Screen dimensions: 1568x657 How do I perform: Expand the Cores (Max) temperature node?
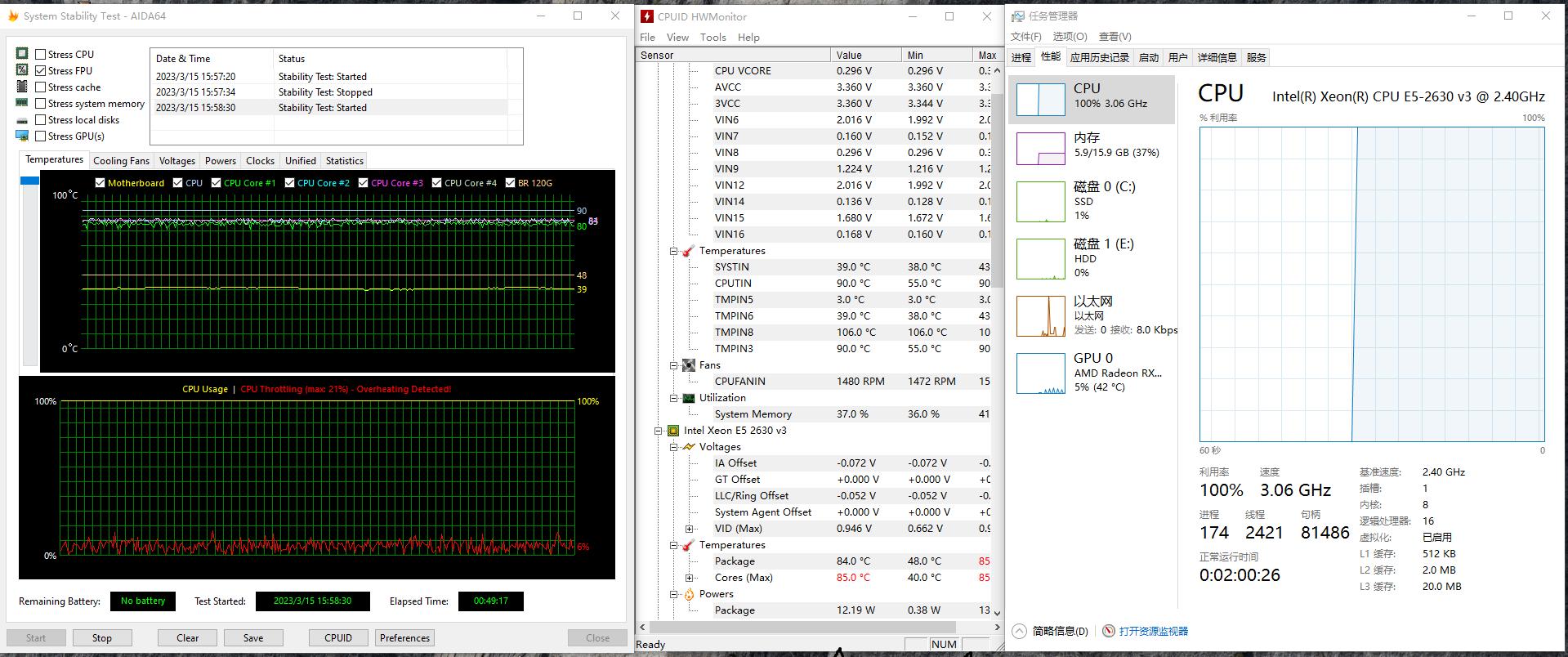tap(689, 578)
